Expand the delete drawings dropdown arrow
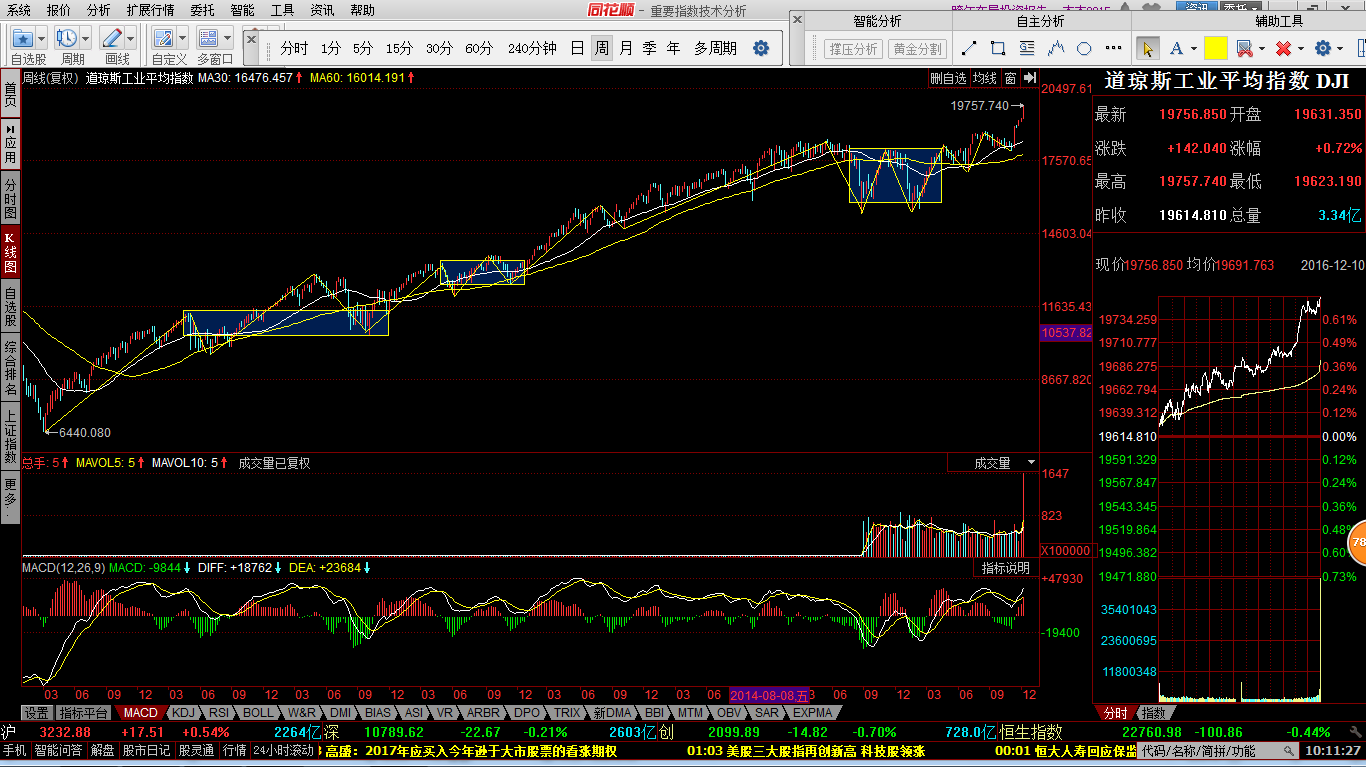Image resolution: width=1366 pixels, height=767 pixels. coord(1300,49)
